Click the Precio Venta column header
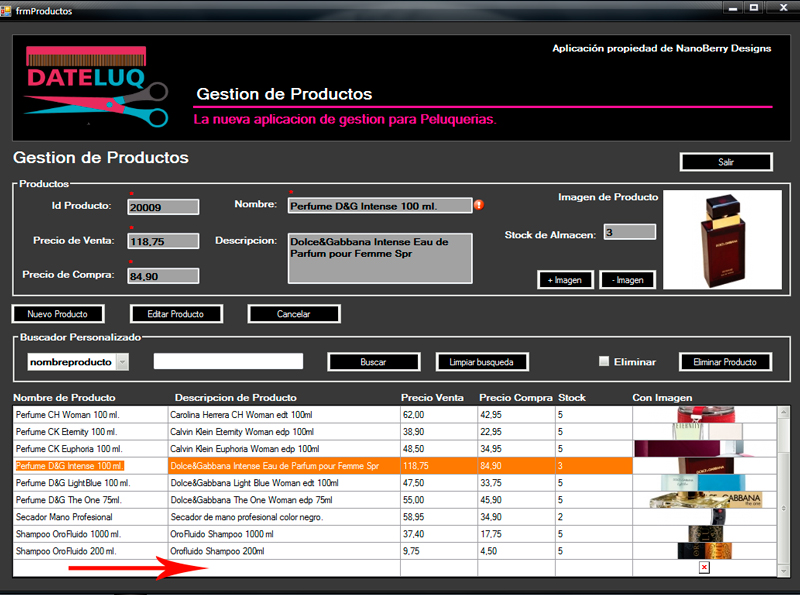 coord(432,398)
